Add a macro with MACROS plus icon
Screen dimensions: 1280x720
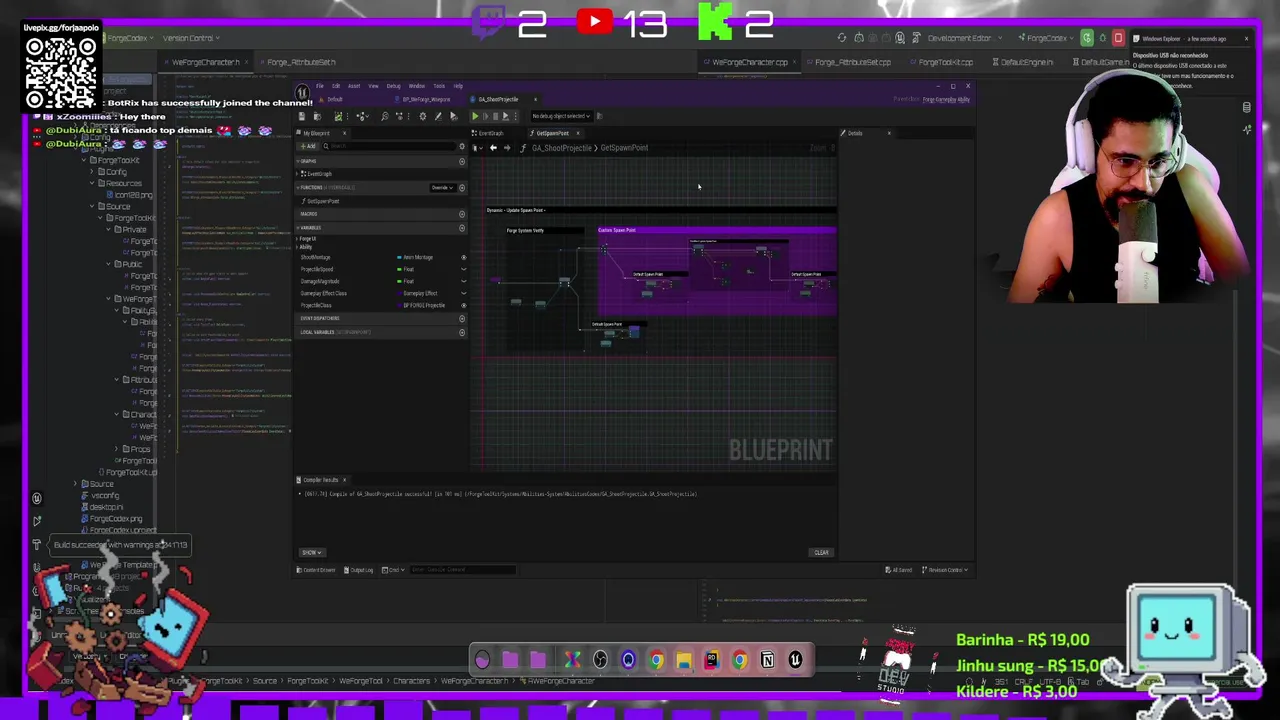tap(462, 214)
